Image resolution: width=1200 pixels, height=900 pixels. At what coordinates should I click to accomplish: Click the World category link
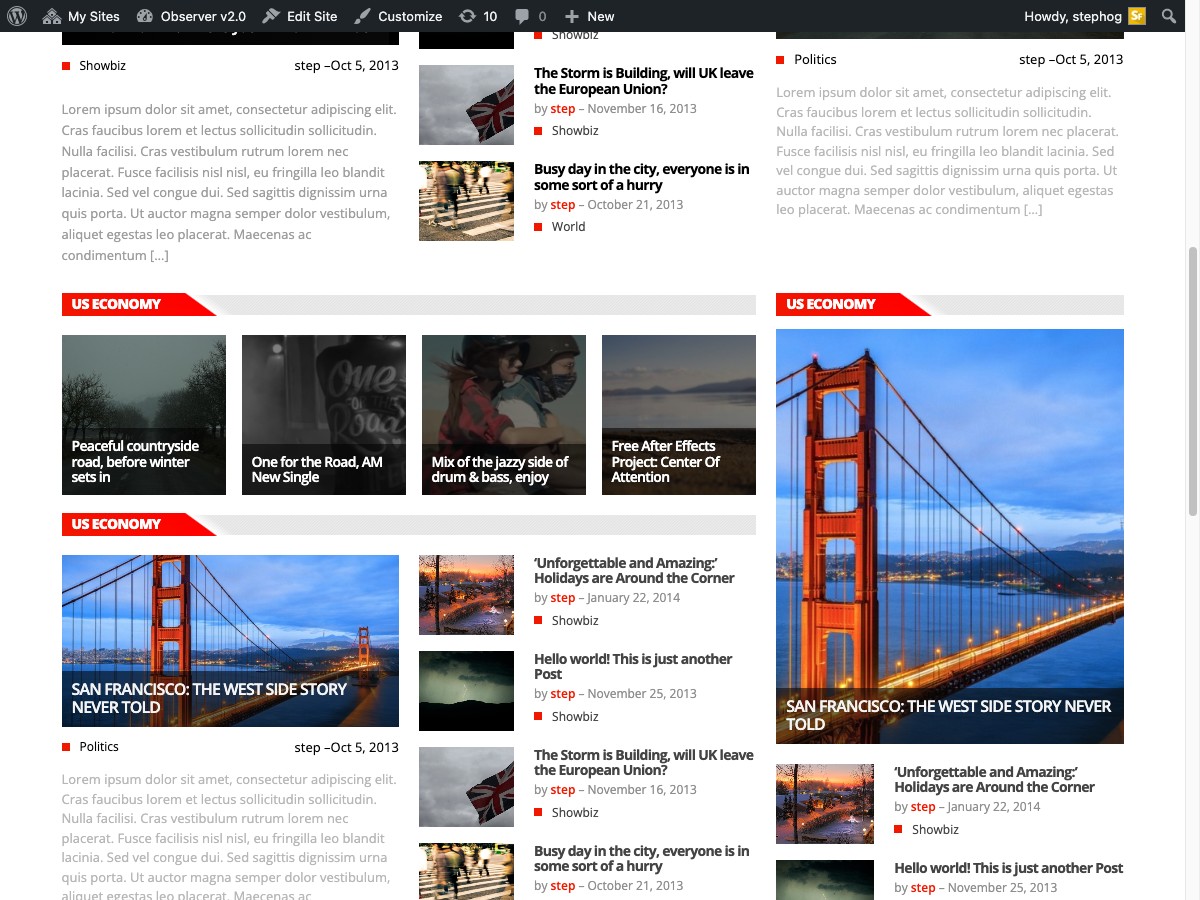[x=568, y=227]
